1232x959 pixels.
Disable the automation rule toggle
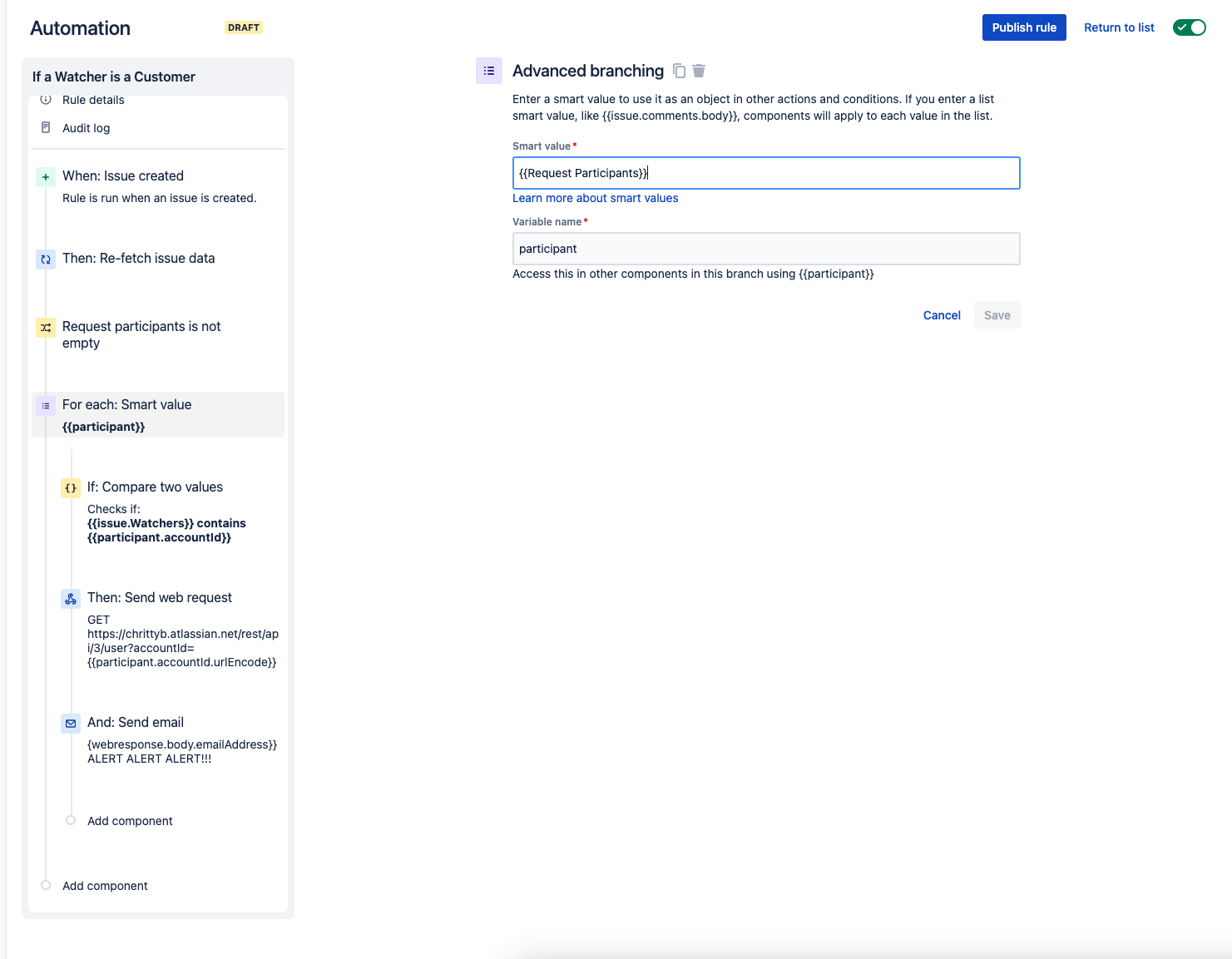pos(1189,27)
